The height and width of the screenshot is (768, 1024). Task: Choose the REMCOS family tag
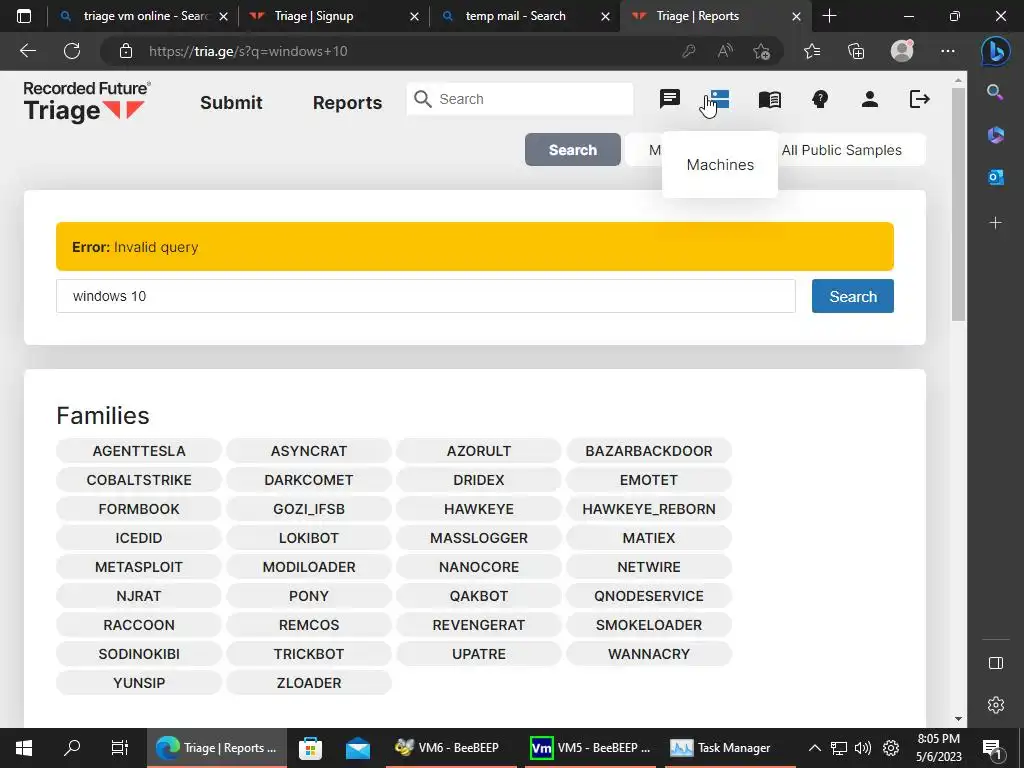tap(309, 625)
